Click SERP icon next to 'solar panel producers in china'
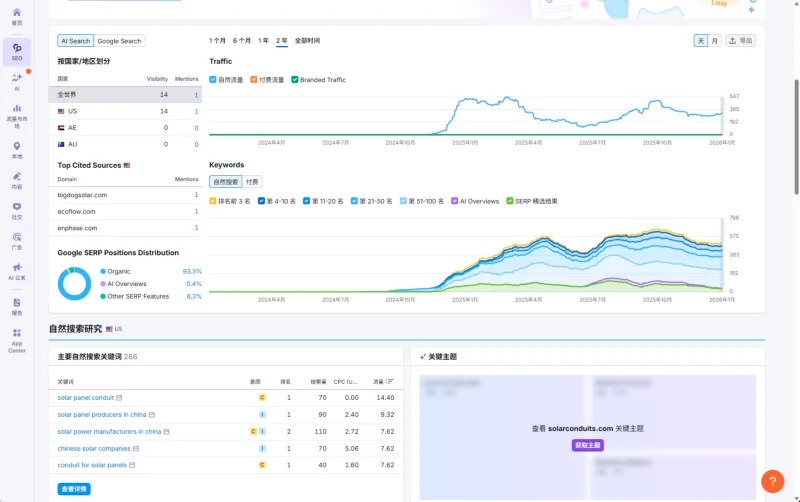The width and height of the screenshot is (800, 502). [x=152, y=415]
